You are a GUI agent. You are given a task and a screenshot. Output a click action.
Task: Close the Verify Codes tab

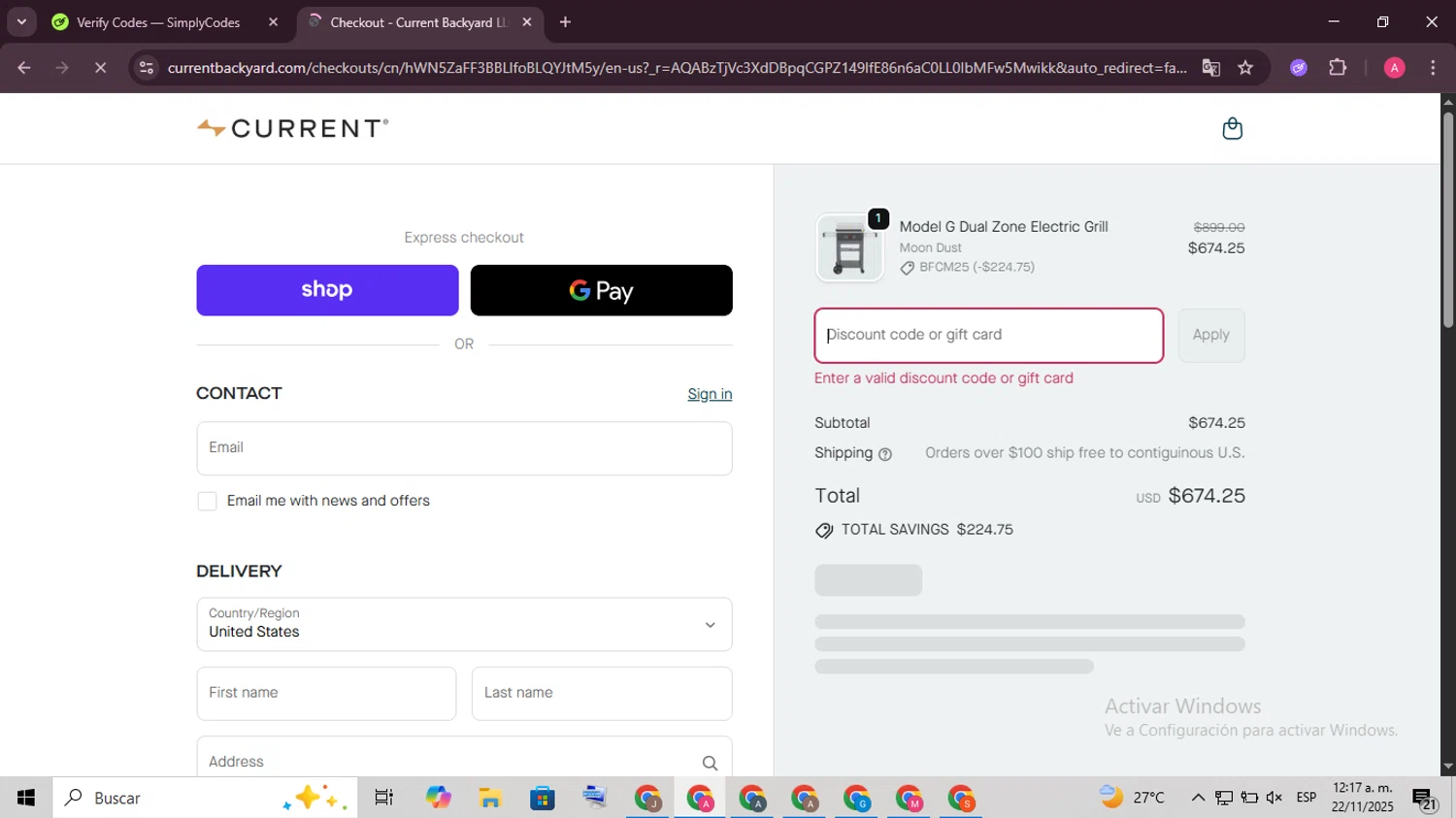pyautogui.click(x=273, y=22)
